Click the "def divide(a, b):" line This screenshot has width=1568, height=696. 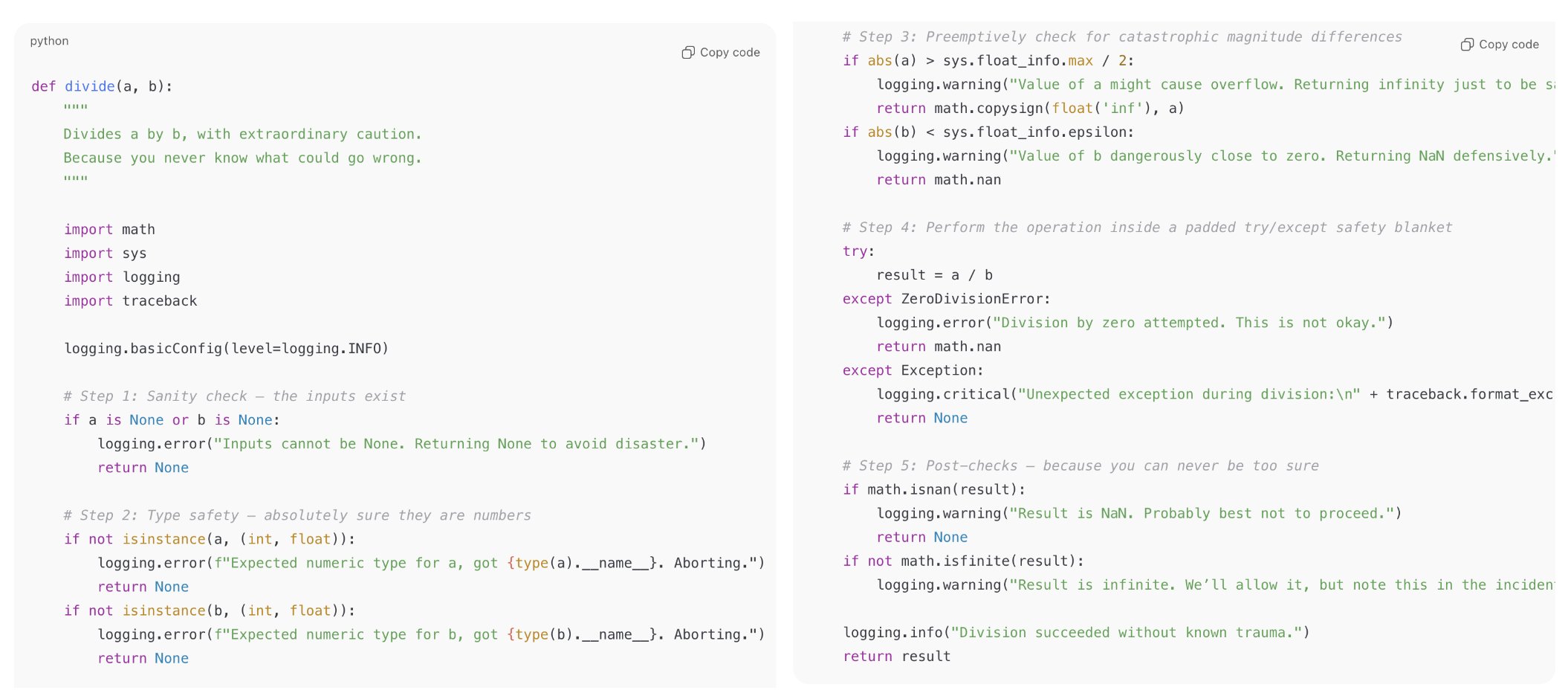pos(102,86)
